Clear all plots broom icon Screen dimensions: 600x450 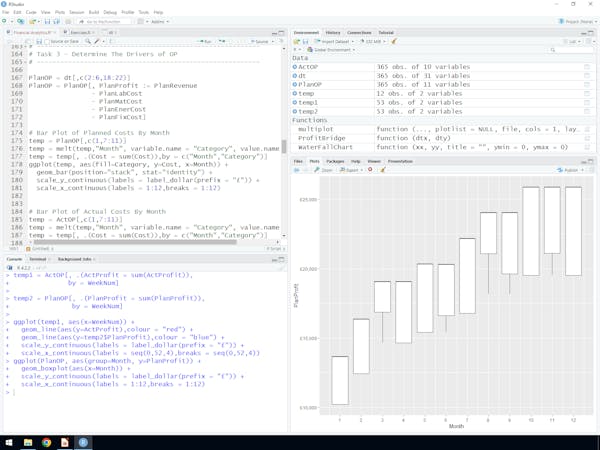(382, 170)
